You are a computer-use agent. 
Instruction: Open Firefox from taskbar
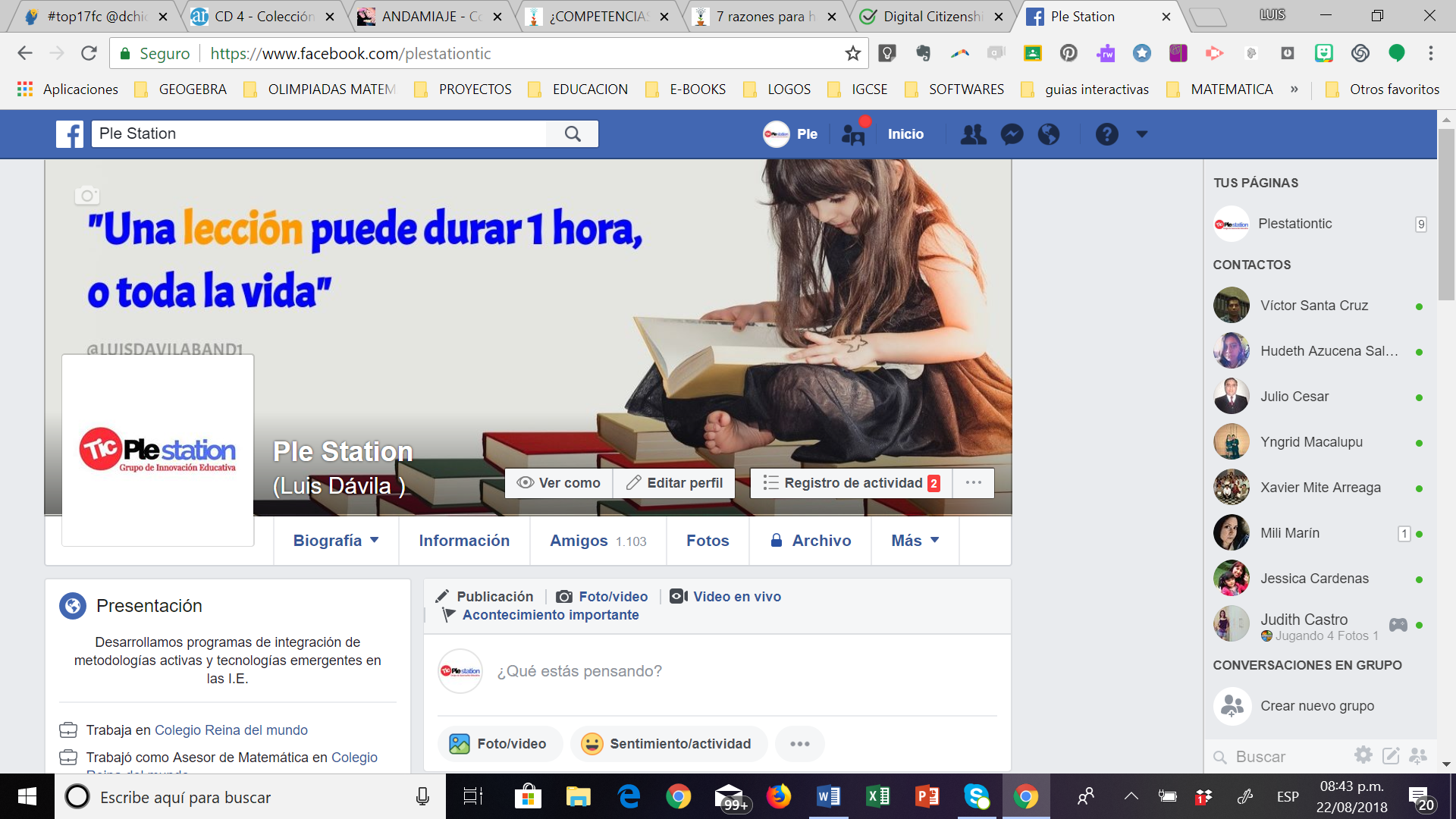pyautogui.click(x=778, y=796)
